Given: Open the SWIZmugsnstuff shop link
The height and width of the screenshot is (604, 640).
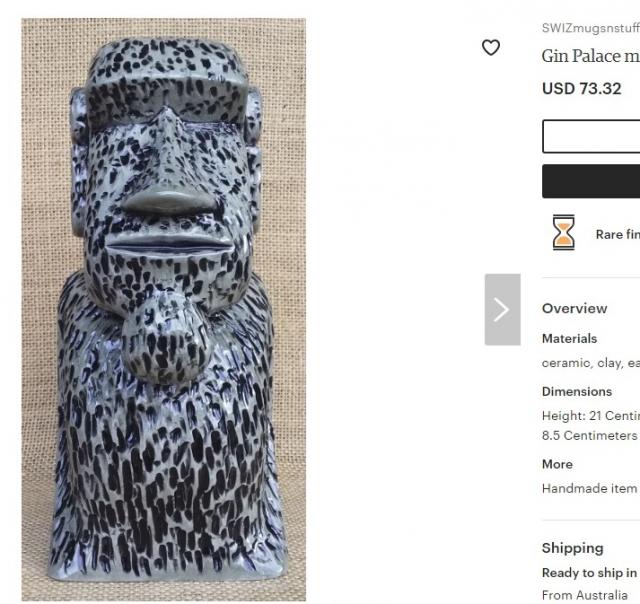Looking at the screenshot, I should [590, 28].
